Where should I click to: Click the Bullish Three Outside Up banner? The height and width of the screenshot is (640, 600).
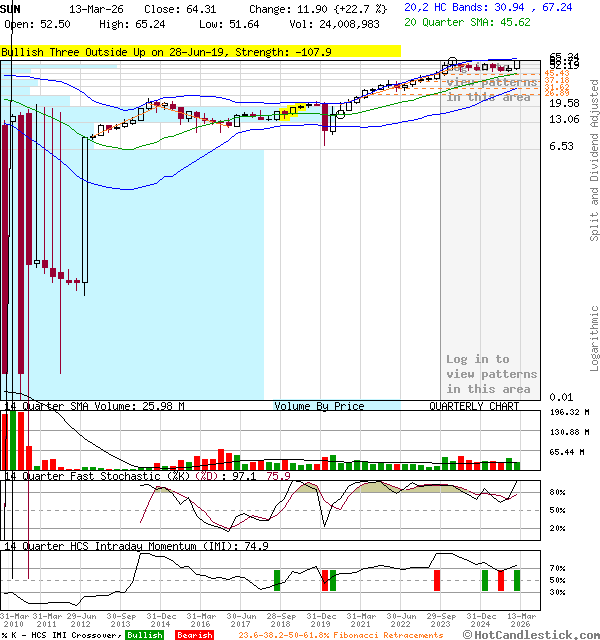point(201,51)
